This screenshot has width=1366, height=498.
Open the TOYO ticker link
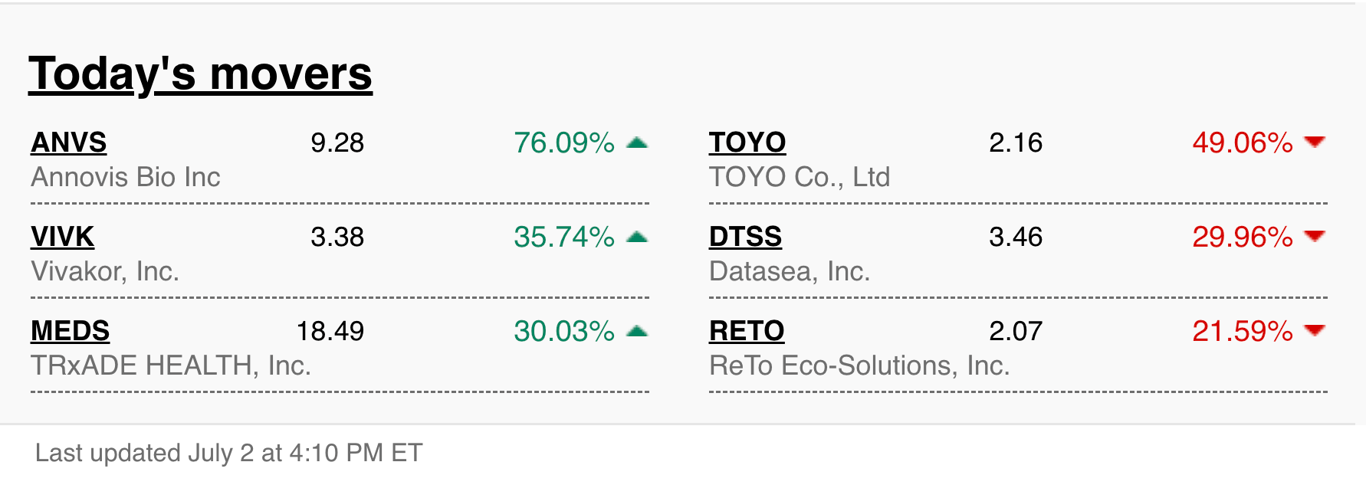coord(747,143)
